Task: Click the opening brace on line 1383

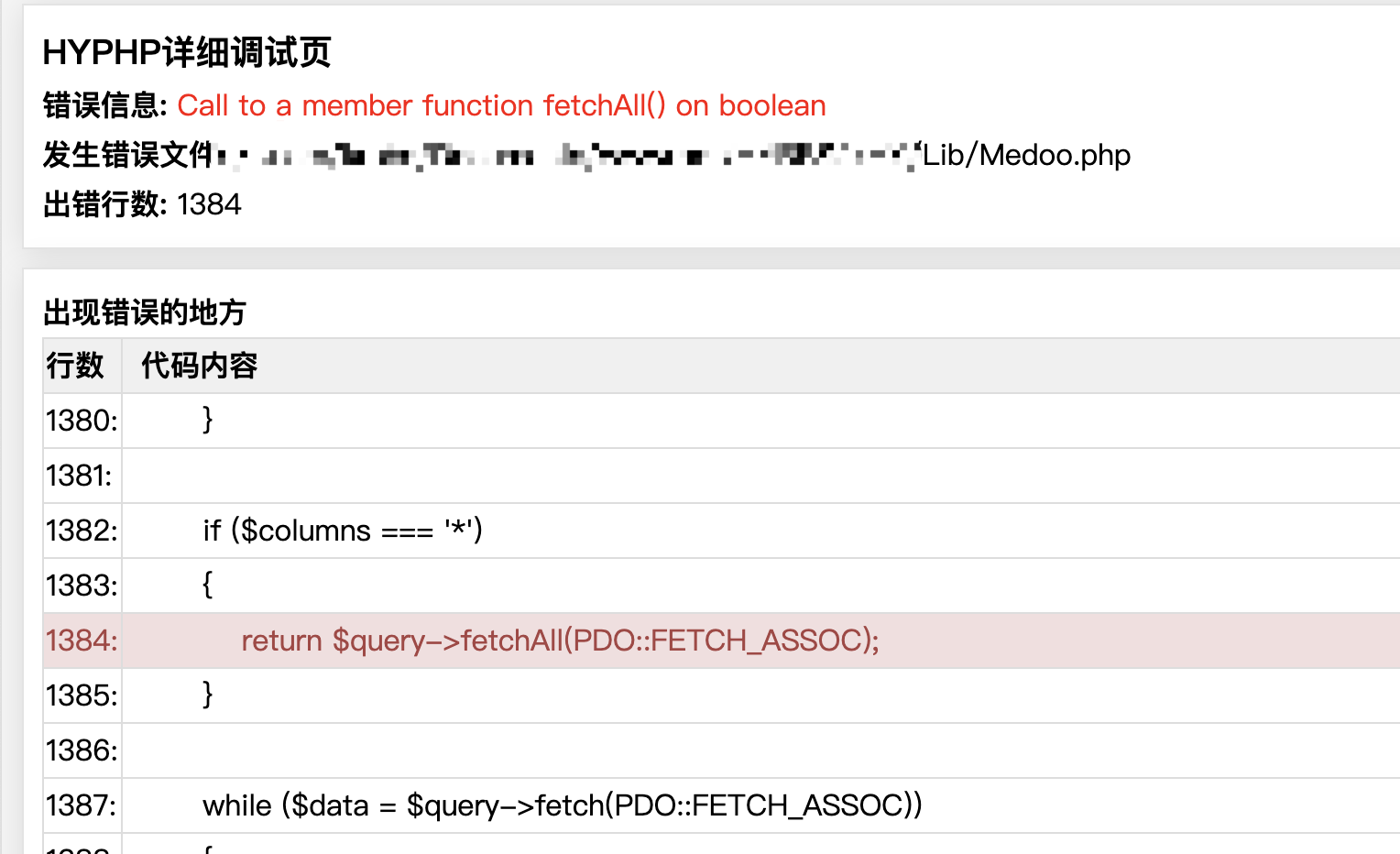Action: coord(207,585)
